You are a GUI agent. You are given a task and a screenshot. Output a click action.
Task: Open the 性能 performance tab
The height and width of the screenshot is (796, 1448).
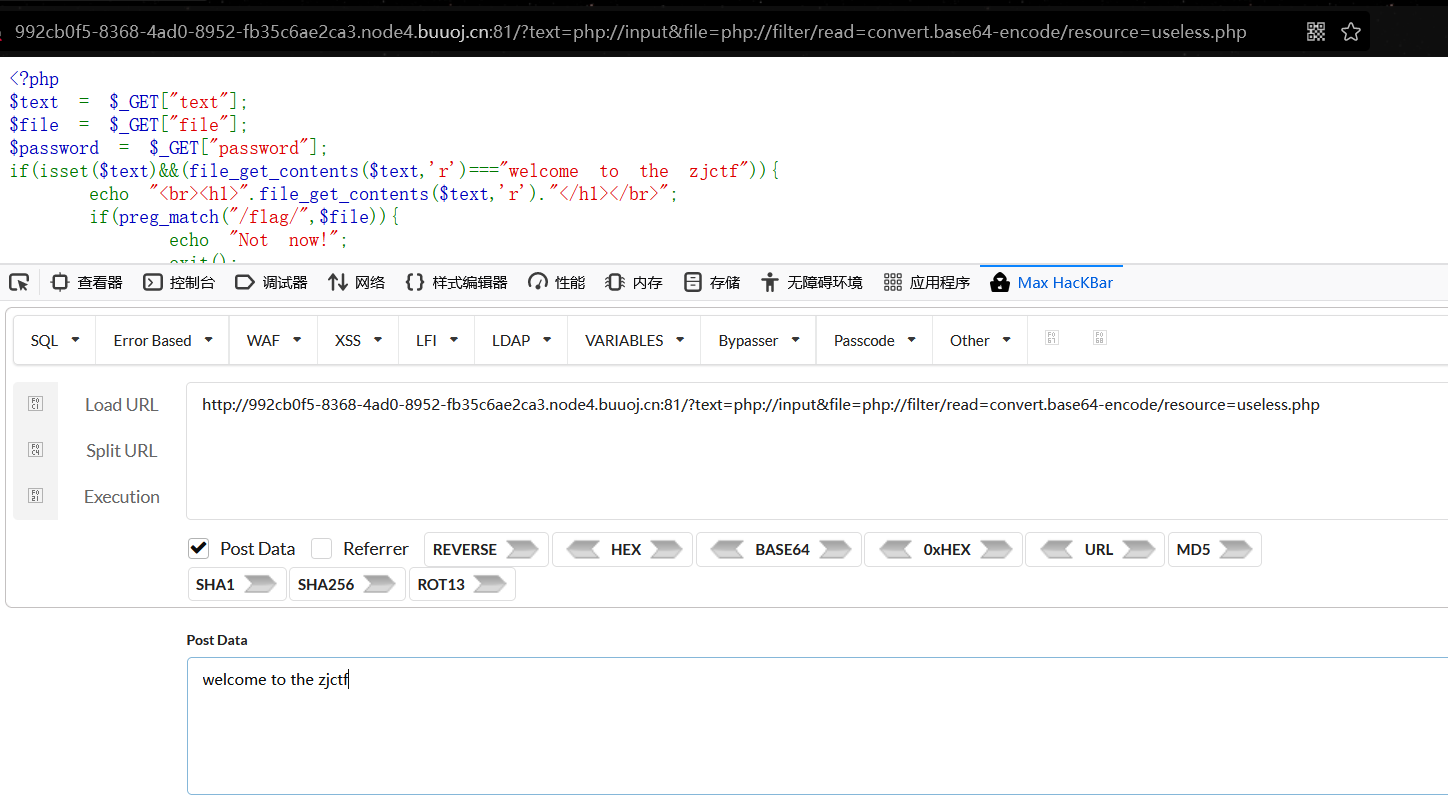(x=557, y=283)
